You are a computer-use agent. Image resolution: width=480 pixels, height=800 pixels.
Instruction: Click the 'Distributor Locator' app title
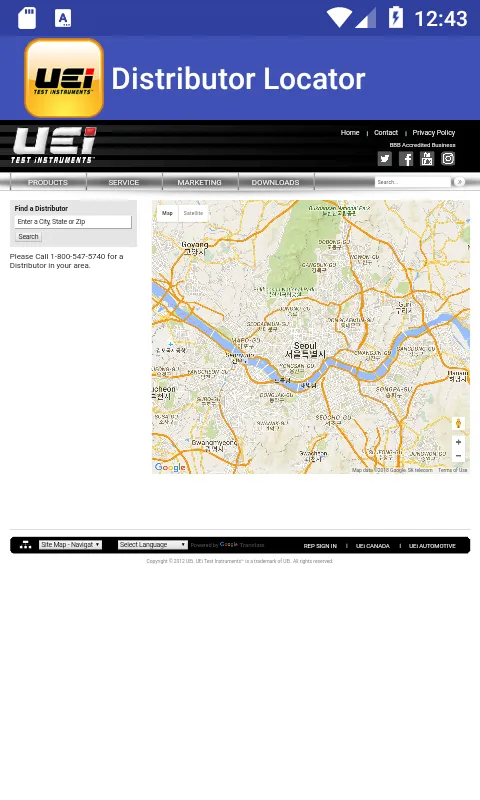(x=238, y=79)
